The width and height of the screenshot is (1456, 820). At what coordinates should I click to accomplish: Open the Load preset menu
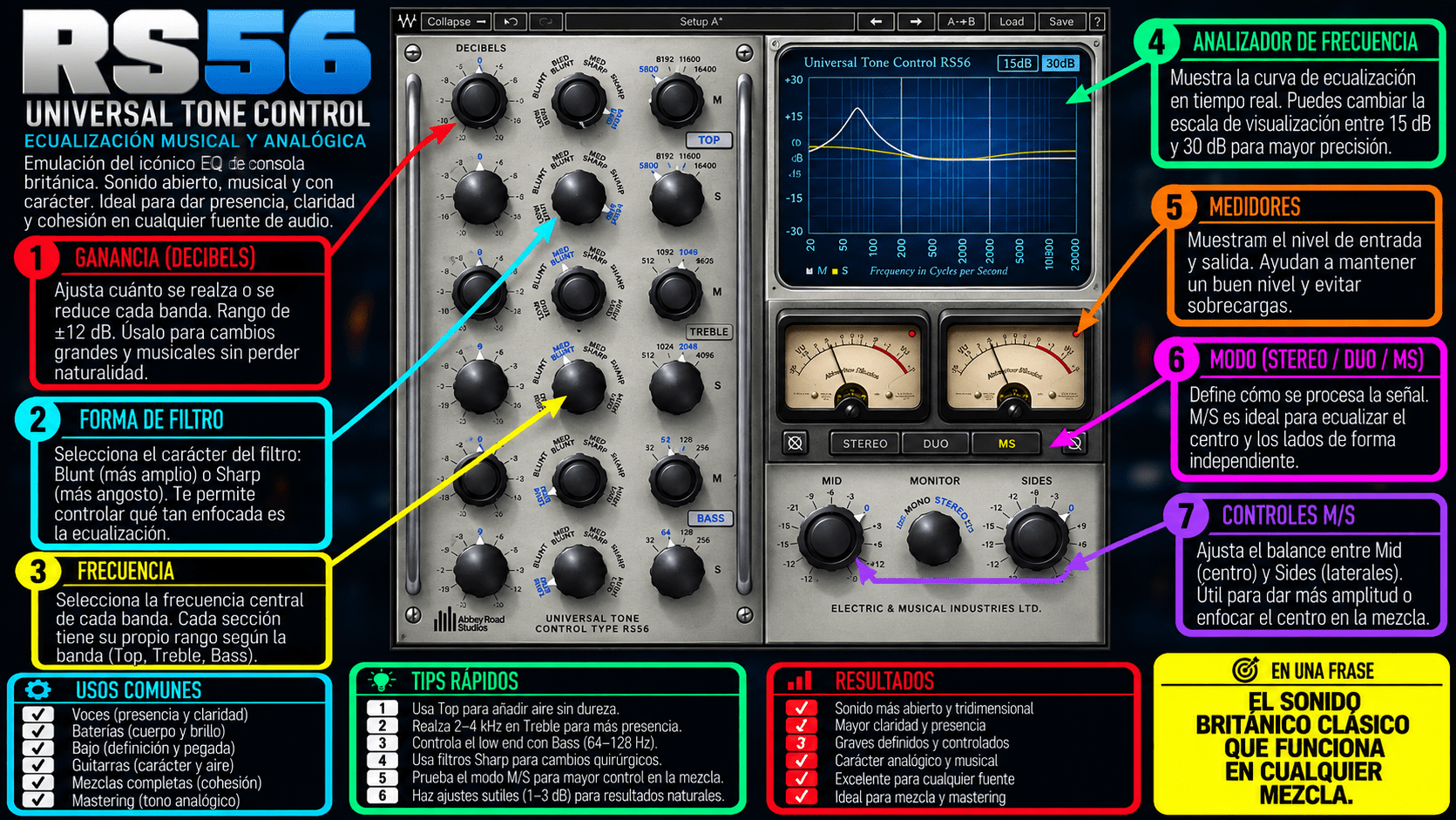[1012, 22]
